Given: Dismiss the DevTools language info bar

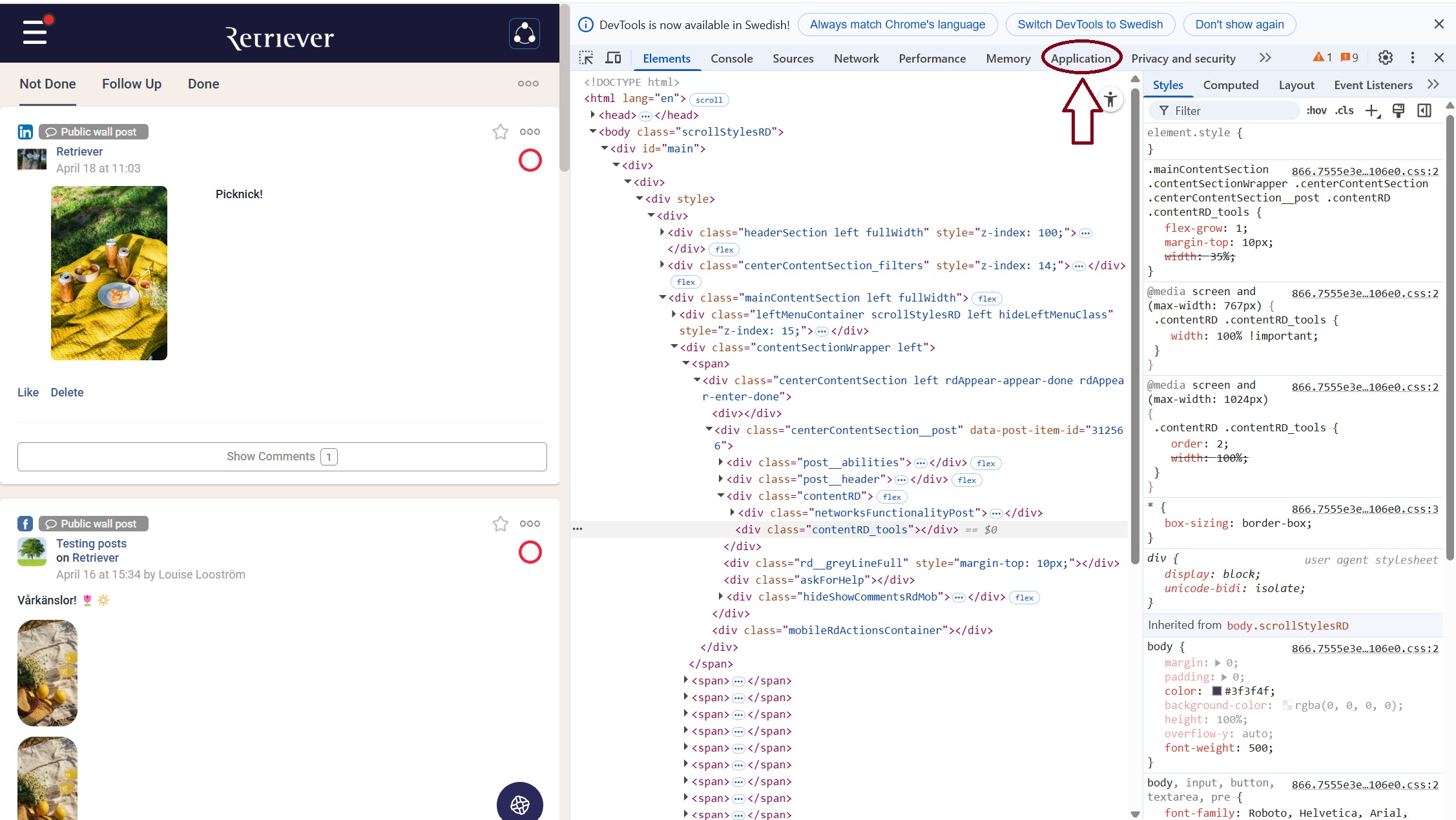Looking at the screenshot, I should pyautogui.click(x=1439, y=25).
